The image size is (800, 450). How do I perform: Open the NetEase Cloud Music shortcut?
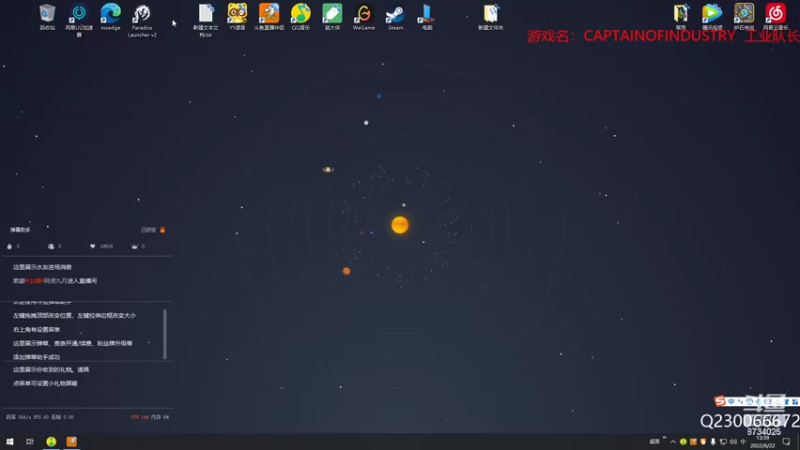[776, 16]
